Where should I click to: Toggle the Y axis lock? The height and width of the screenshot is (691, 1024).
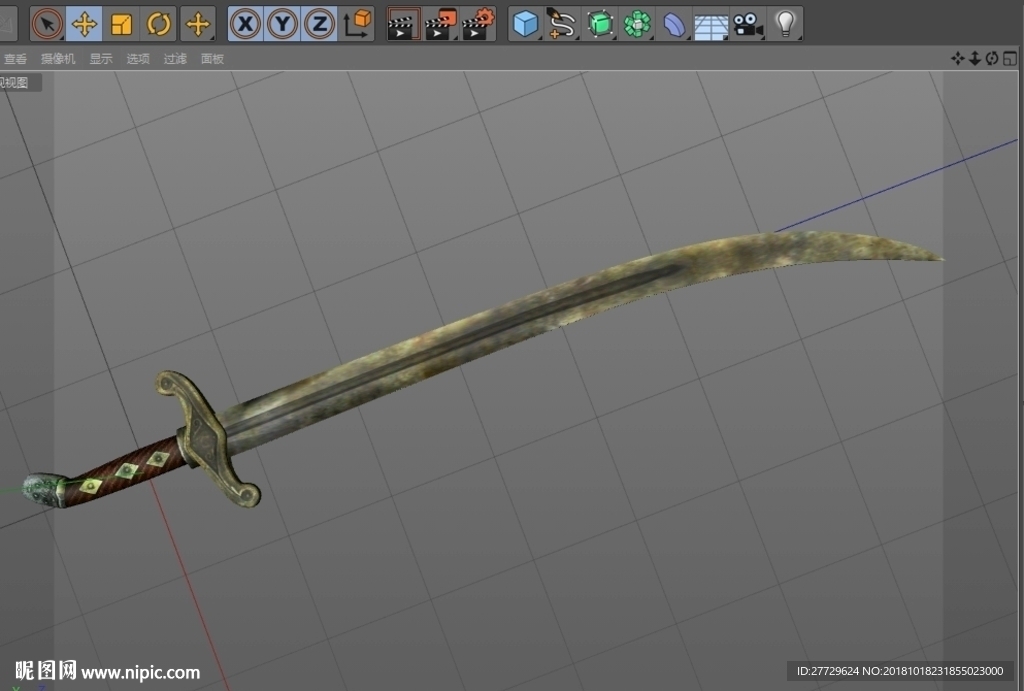click(283, 24)
